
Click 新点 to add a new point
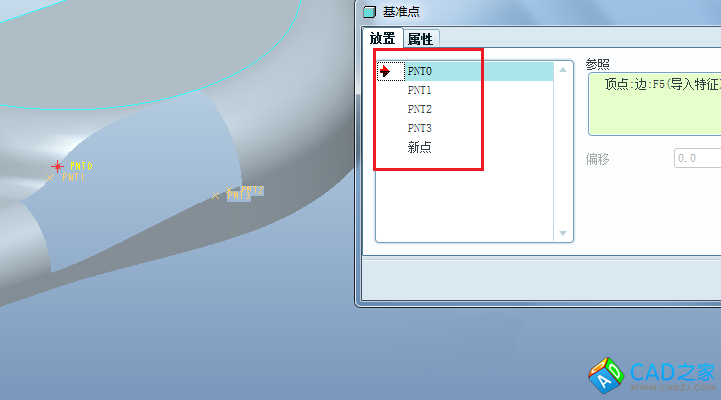[x=420, y=147]
